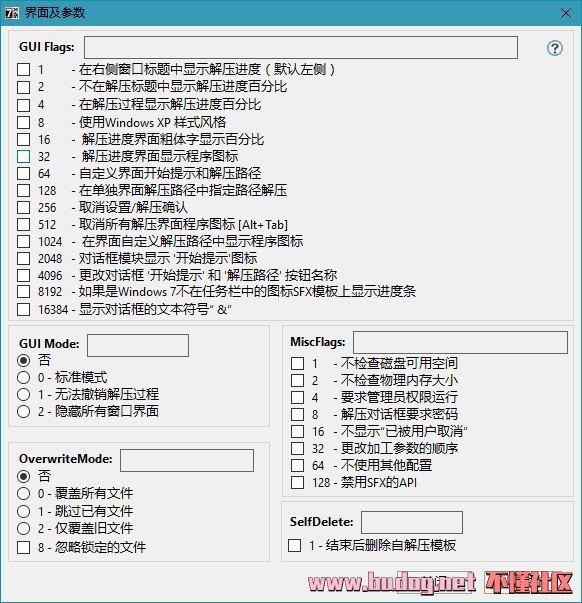
Task: Focus the MiscFlags text box
Action: pyautogui.click(x=460, y=342)
